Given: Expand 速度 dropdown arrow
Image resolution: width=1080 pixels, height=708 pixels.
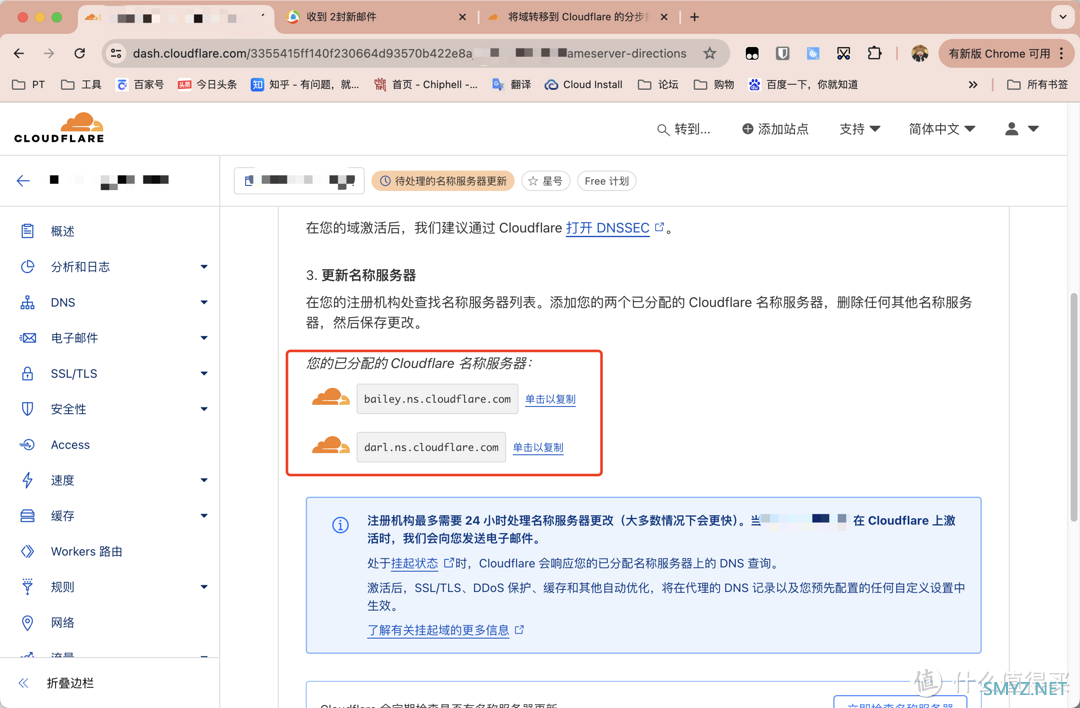Looking at the screenshot, I should tap(204, 481).
